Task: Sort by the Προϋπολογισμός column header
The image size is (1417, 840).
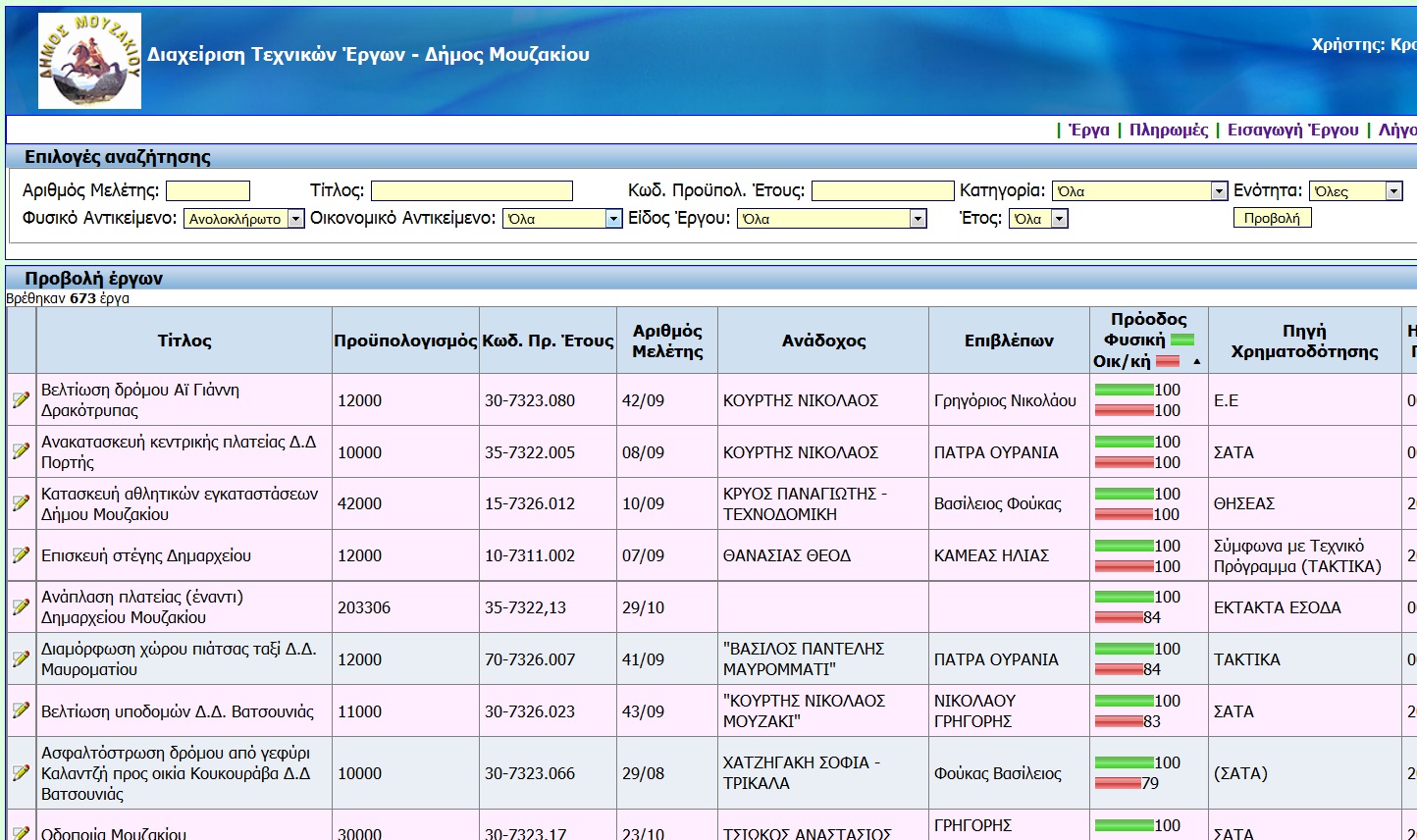Action: point(405,341)
